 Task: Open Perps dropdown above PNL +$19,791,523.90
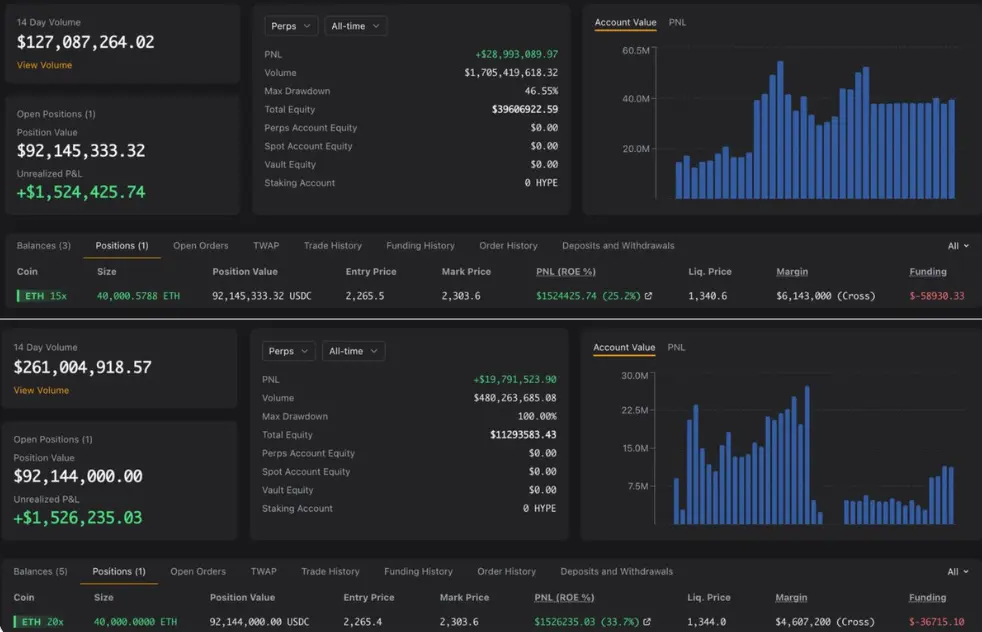[288, 351]
